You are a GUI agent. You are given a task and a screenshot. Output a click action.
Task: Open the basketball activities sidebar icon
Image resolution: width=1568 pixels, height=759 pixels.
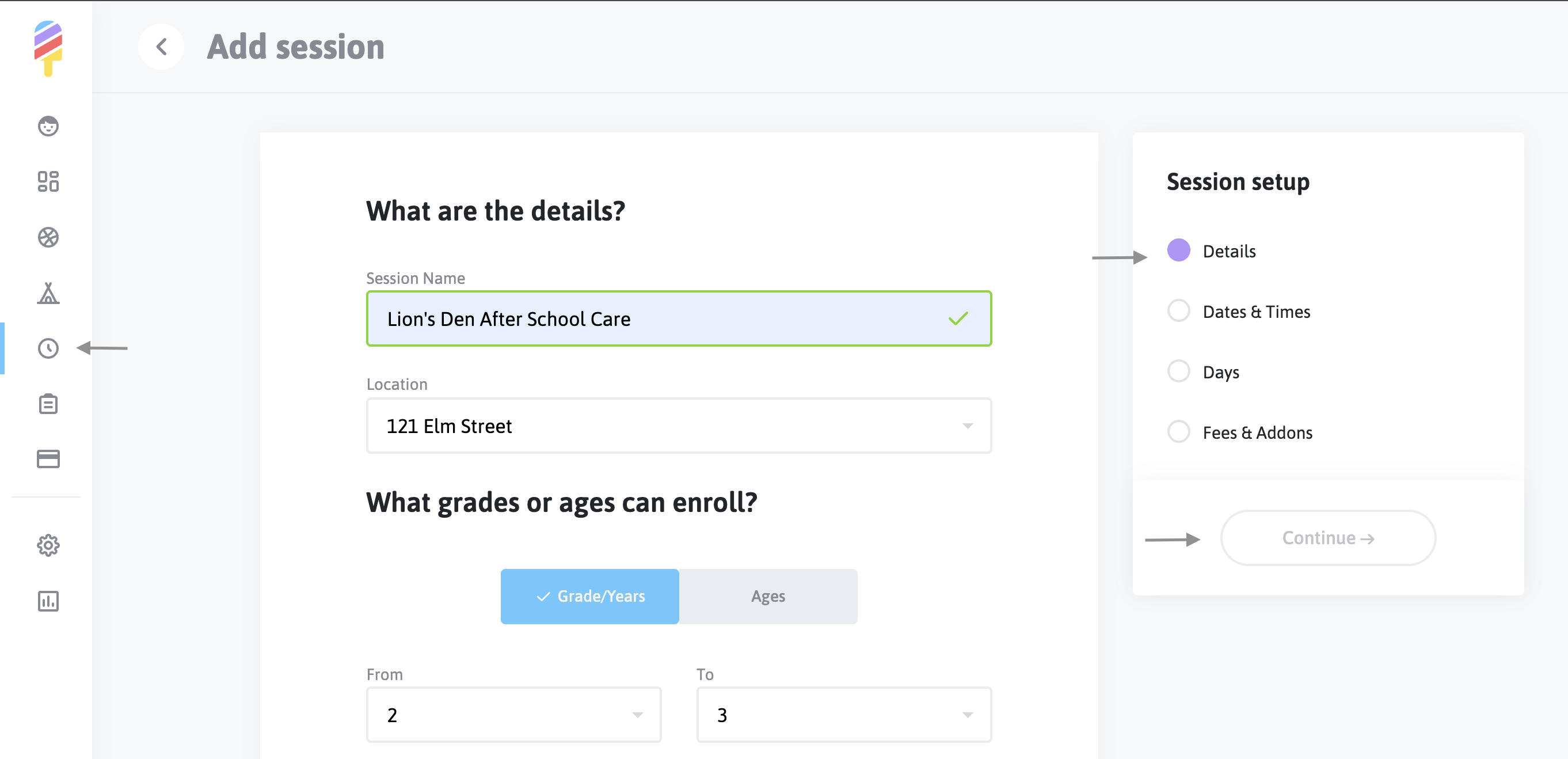tap(48, 237)
